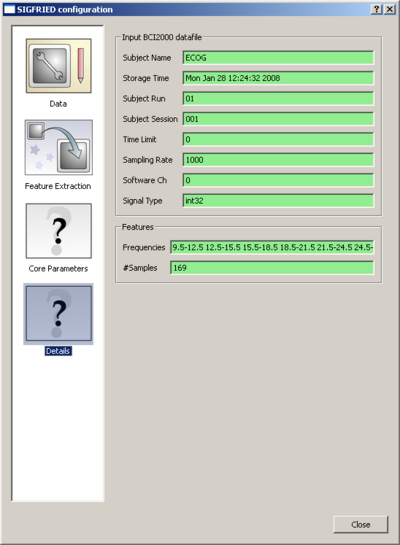The height and width of the screenshot is (545, 400).
Task: Click the Input BCI2000 datafile group title
Action: 162,37
